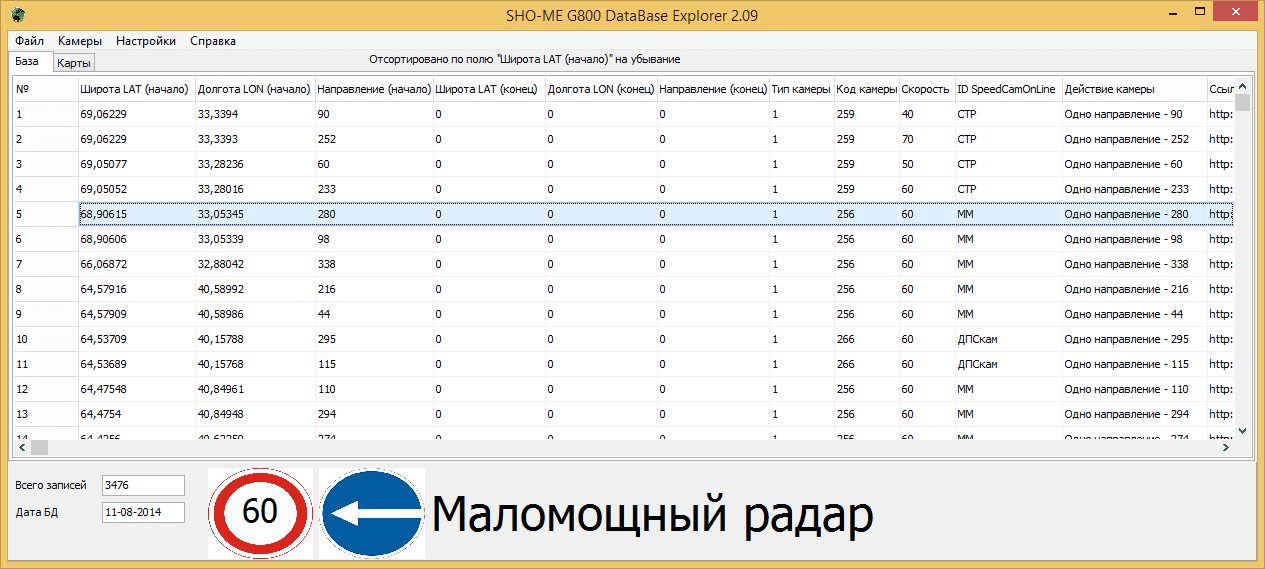Select latitude cell 64,53709
The height and width of the screenshot is (569, 1265).
(137, 339)
